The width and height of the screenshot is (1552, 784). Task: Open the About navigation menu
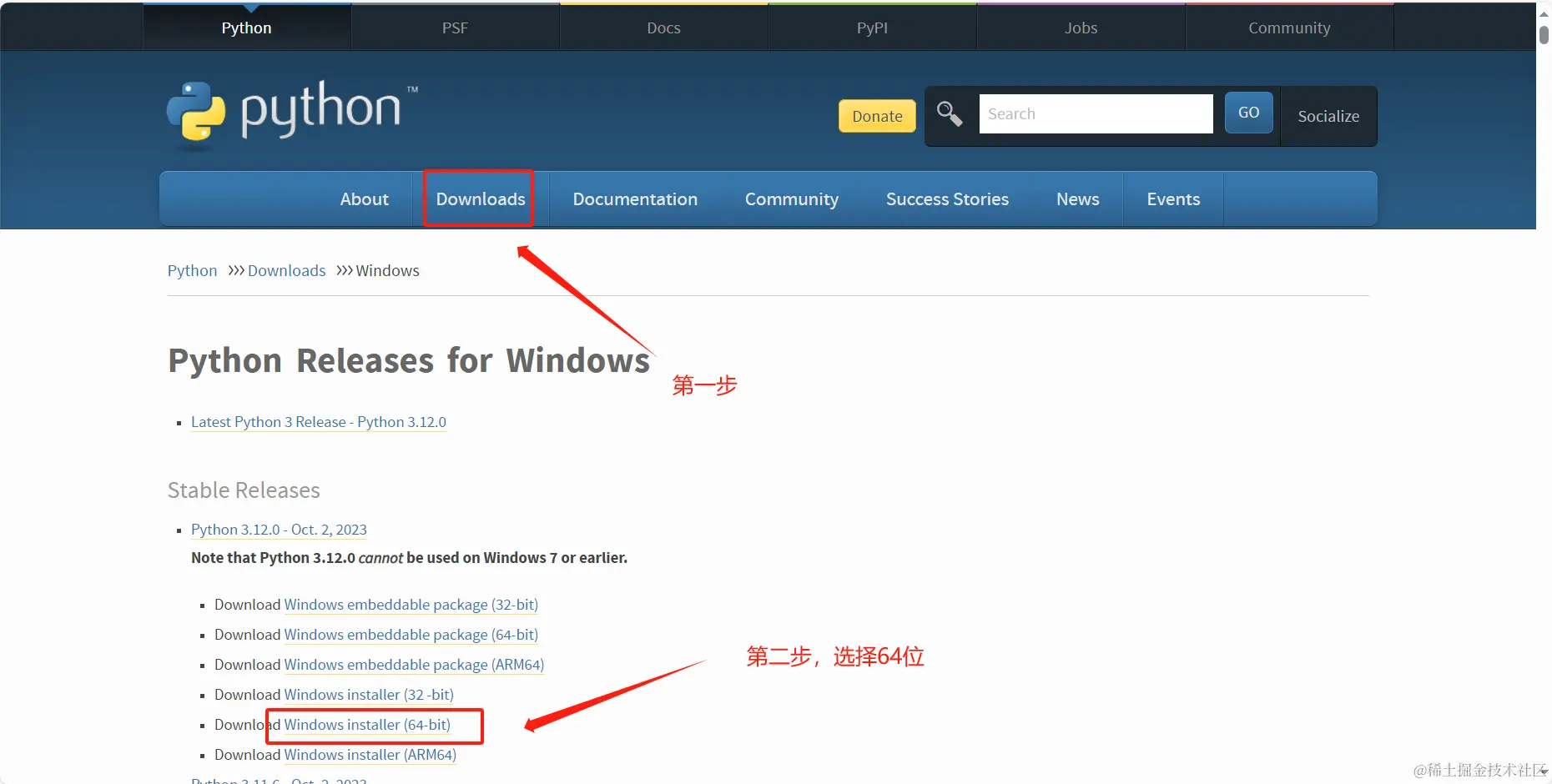[365, 199]
